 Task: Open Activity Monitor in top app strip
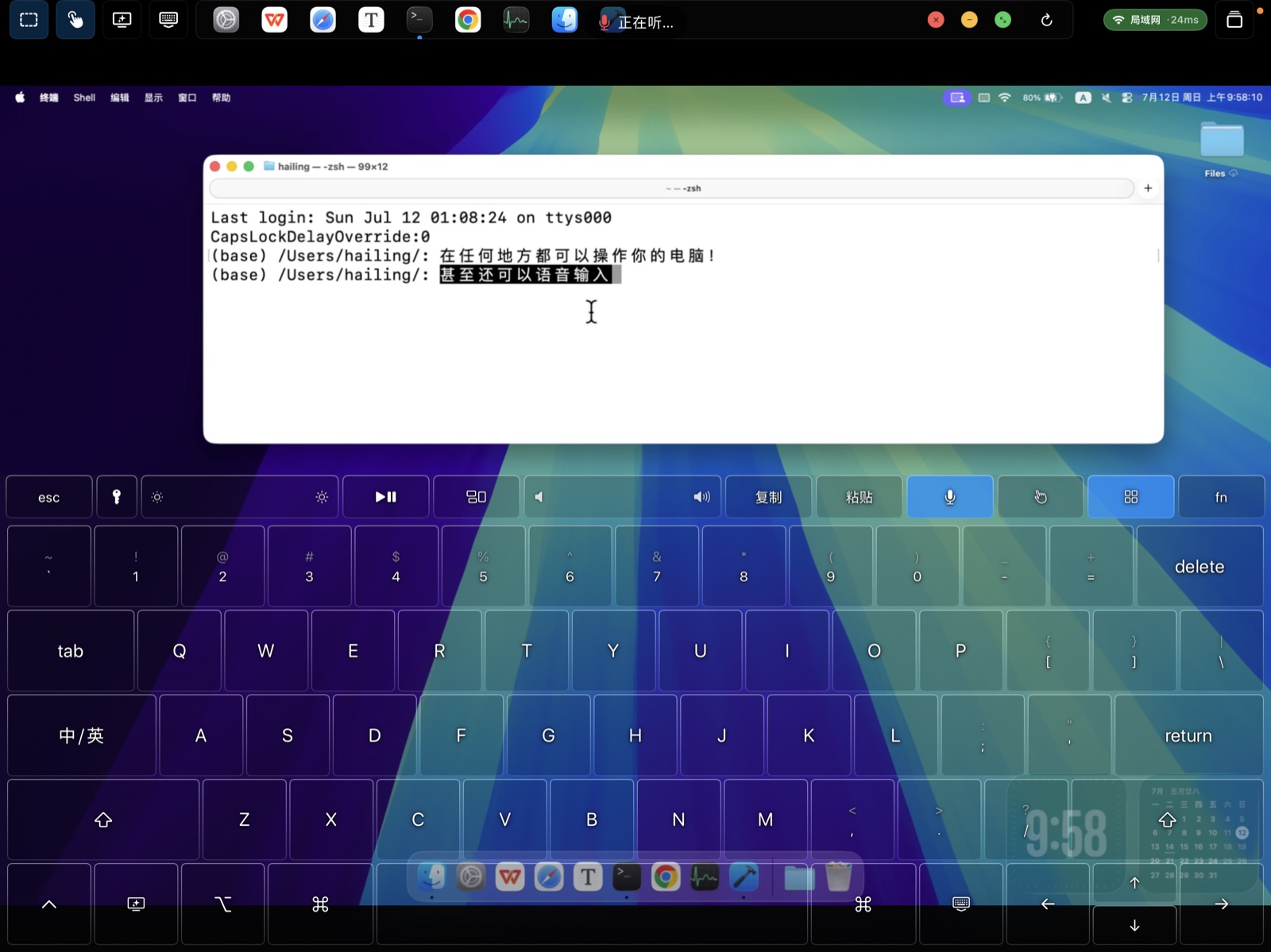coord(516,20)
